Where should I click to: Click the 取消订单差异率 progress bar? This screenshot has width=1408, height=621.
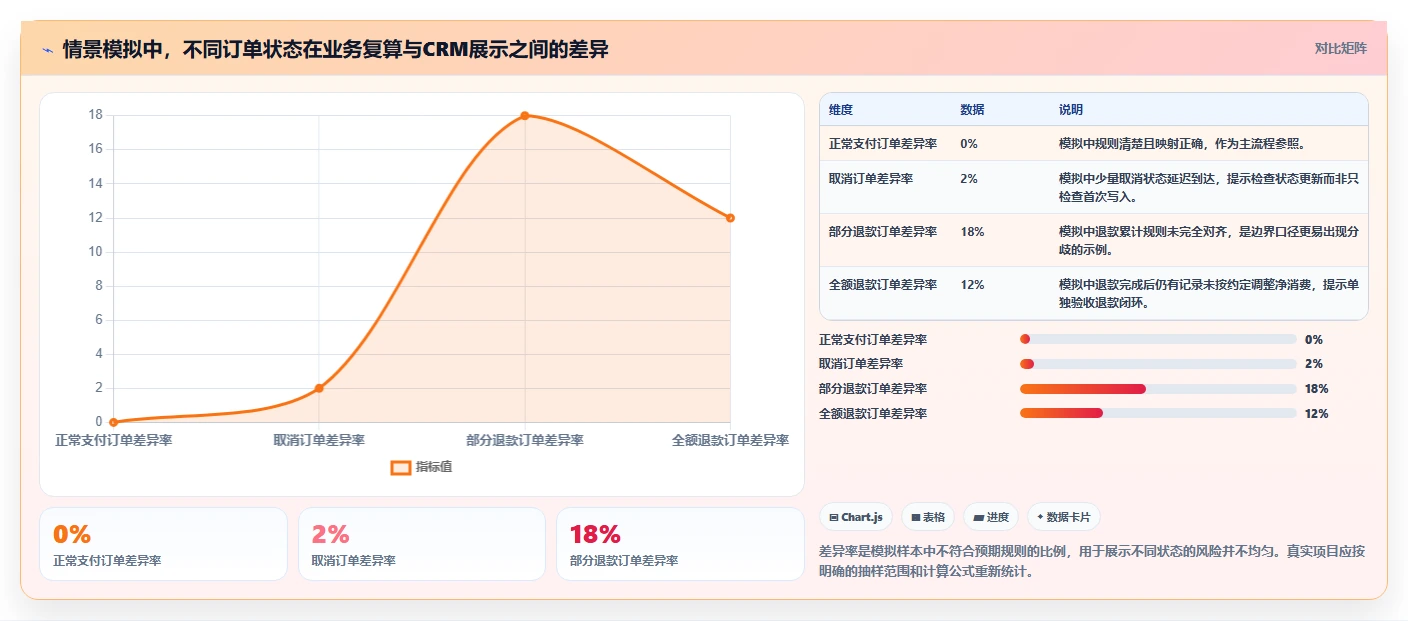click(x=1158, y=364)
